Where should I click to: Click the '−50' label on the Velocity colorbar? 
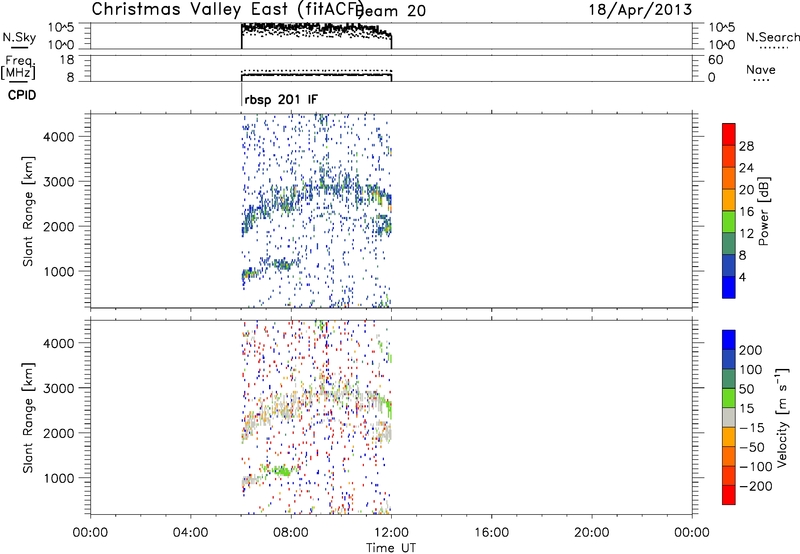click(x=752, y=447)
